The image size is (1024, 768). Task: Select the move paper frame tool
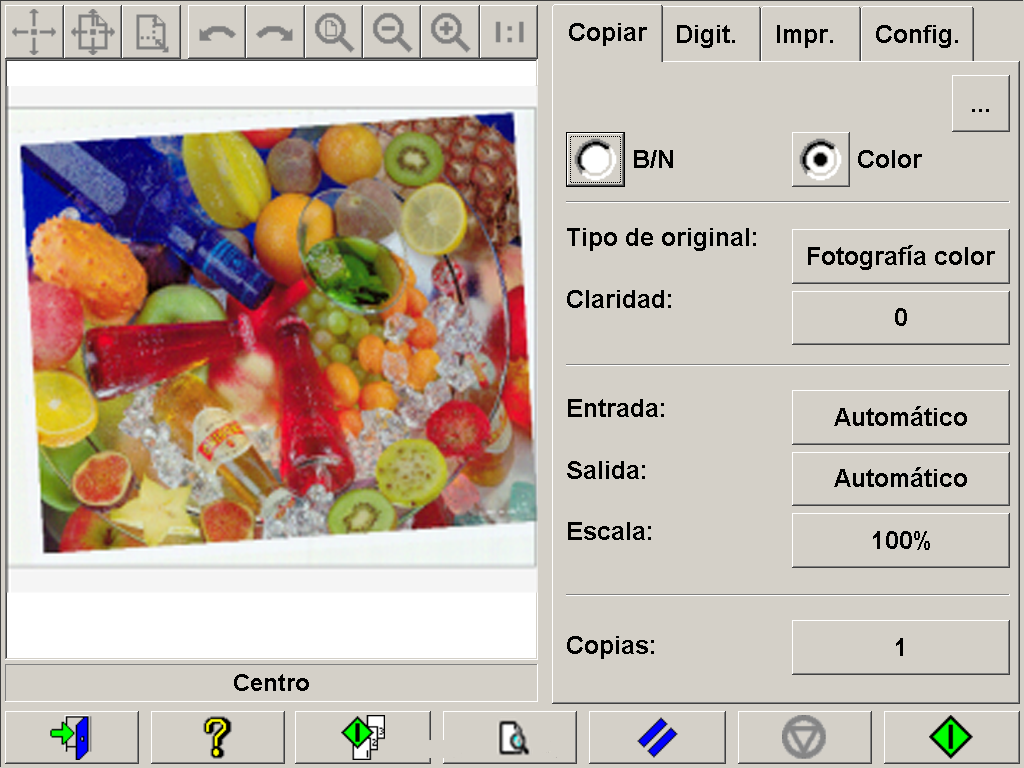(x=34, y=31)
